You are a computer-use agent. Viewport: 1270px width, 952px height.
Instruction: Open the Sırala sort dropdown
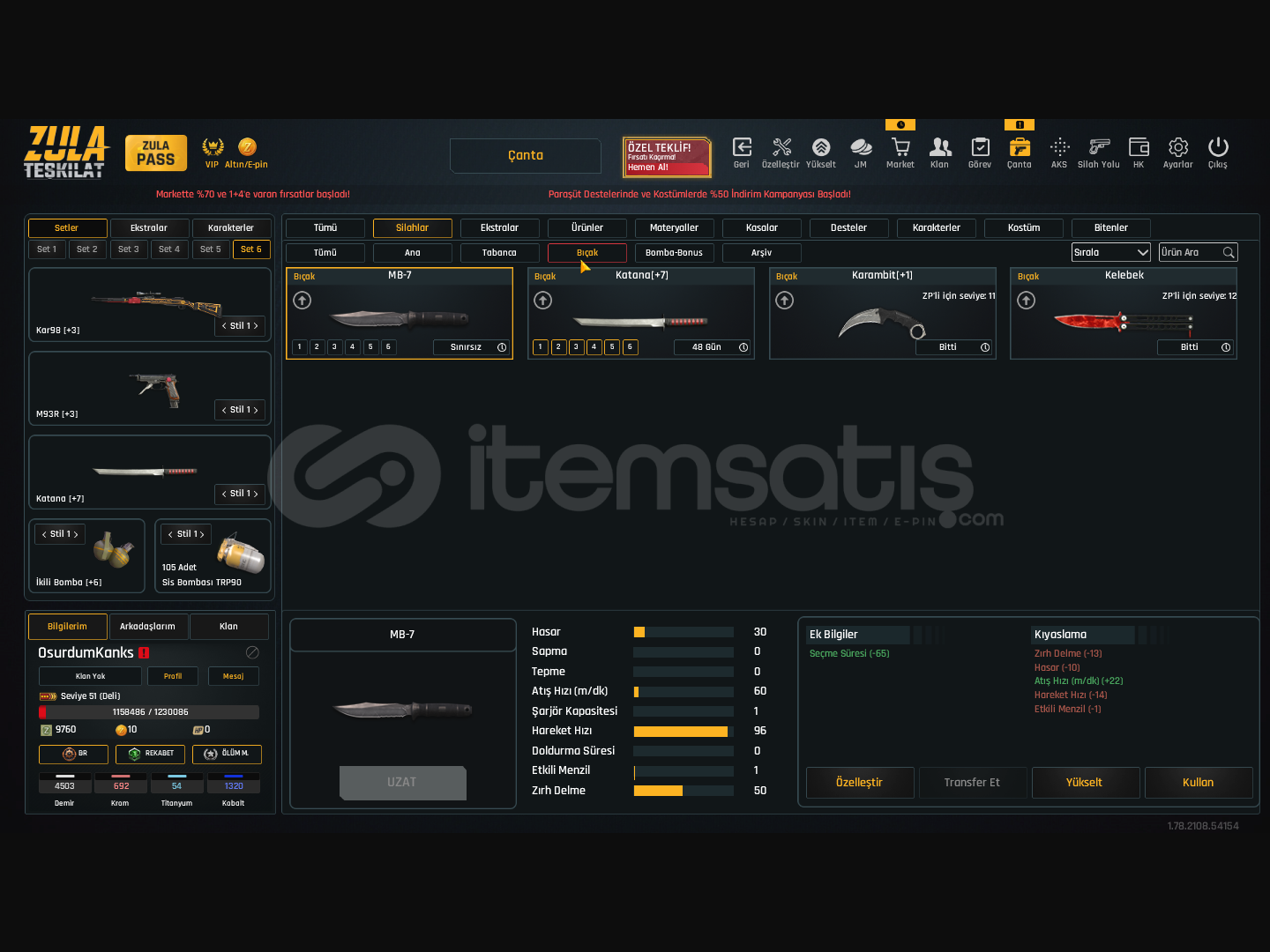point(1111,252)
